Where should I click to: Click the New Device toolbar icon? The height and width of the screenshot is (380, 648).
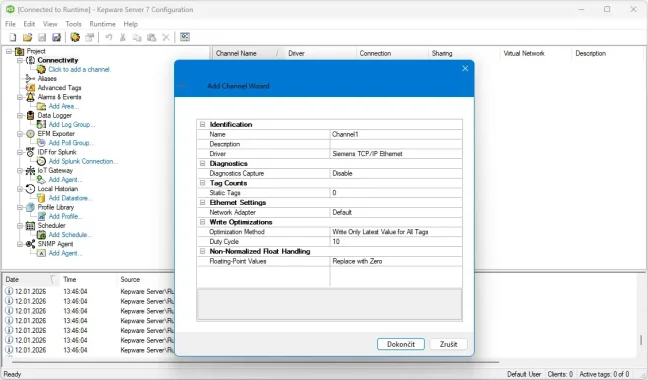pos(89,38)
